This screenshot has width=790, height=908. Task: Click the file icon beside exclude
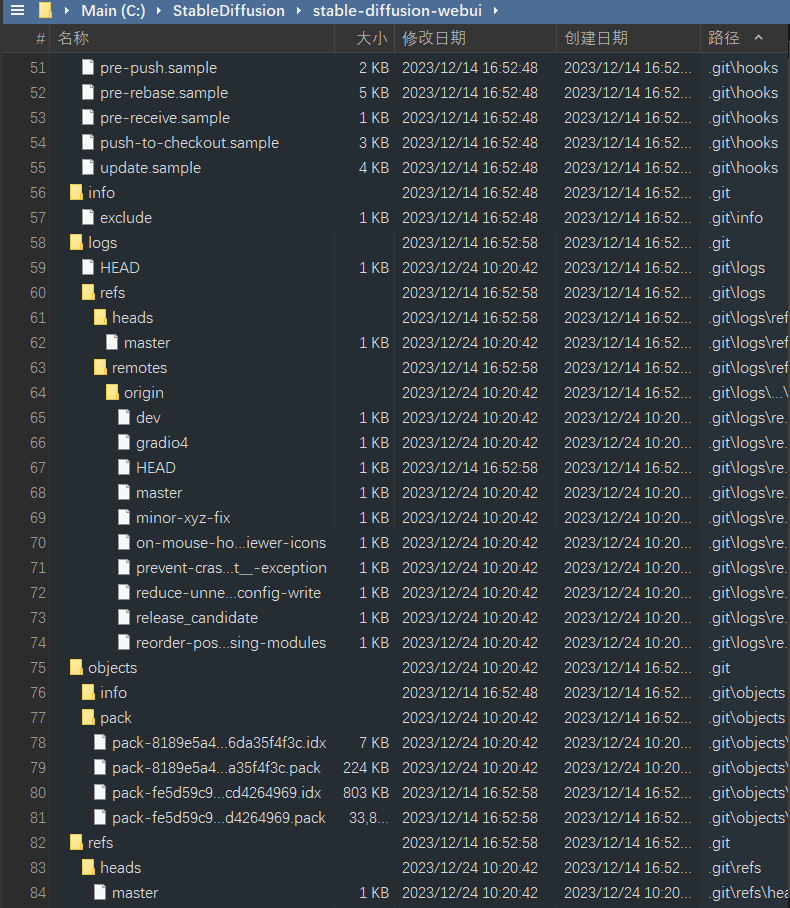click(x=88, y=217)
